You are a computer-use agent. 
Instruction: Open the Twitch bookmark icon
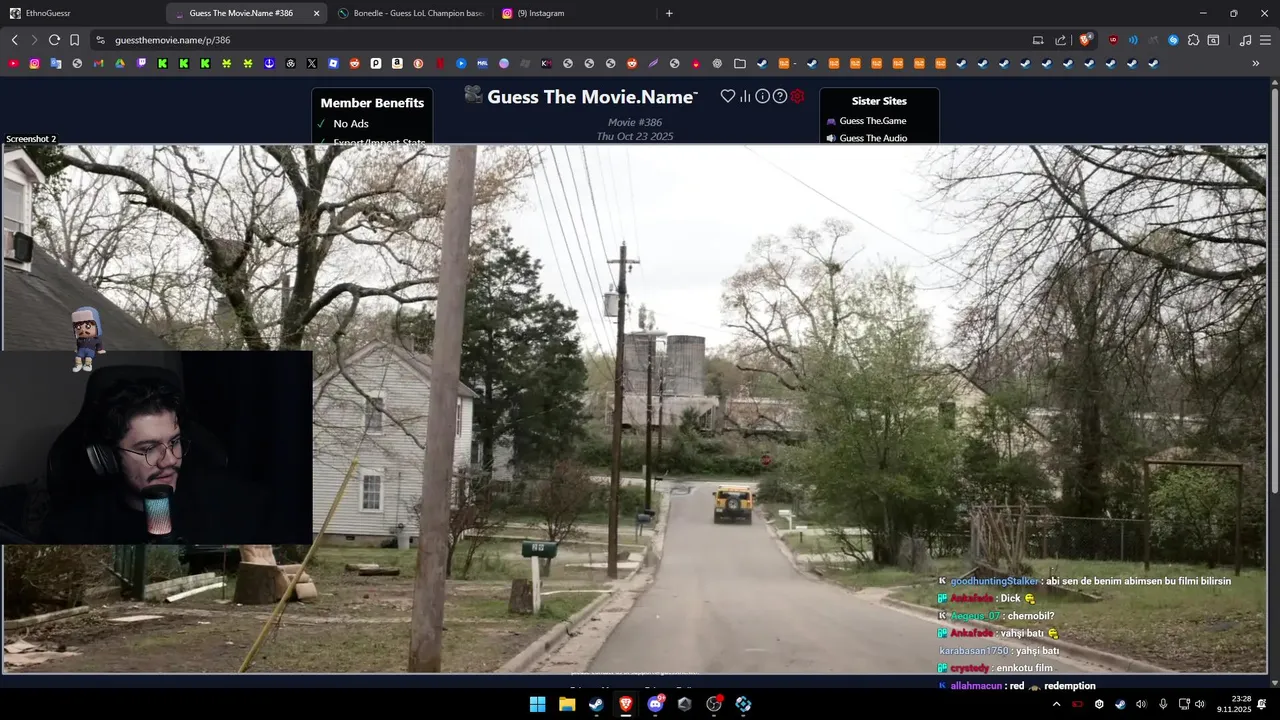click(x=141, y=63)
